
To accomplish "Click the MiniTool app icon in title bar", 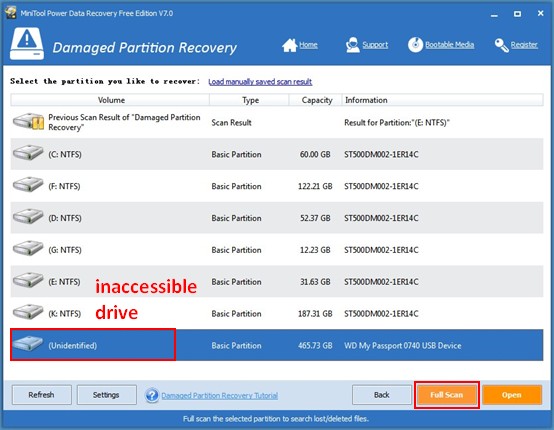I will (11, 13).
